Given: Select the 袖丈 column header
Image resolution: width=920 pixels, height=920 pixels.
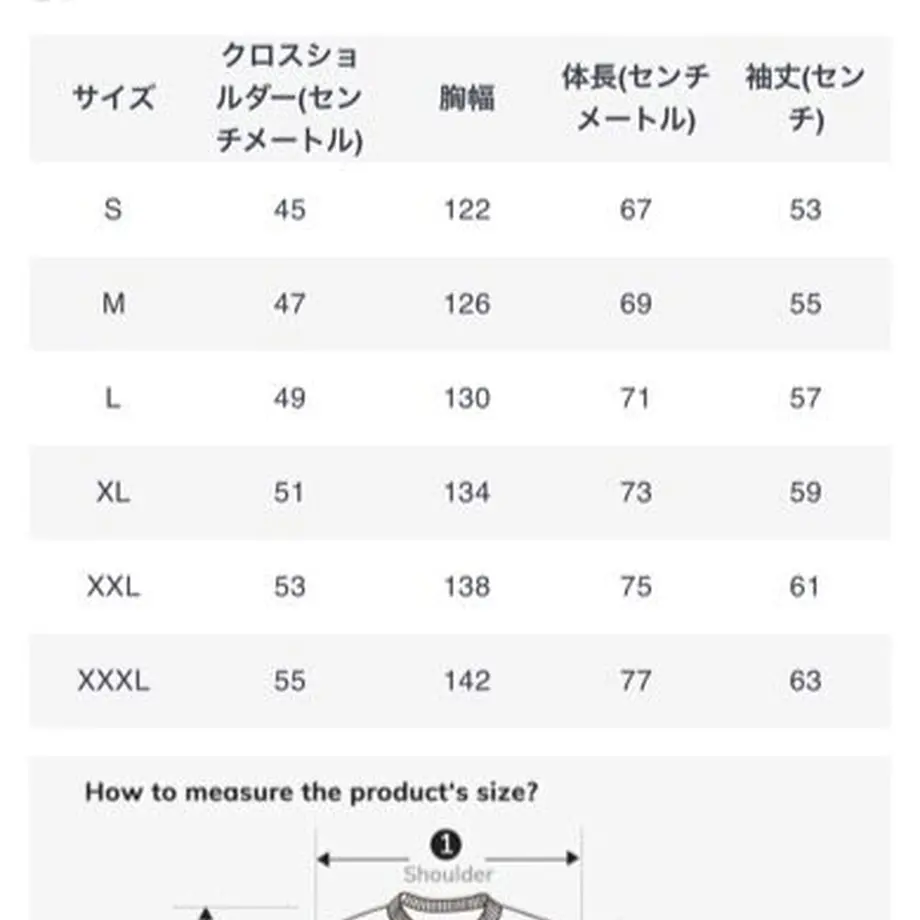Looking at the screenshot, I should pyautogui.click(x=805, y=98).
